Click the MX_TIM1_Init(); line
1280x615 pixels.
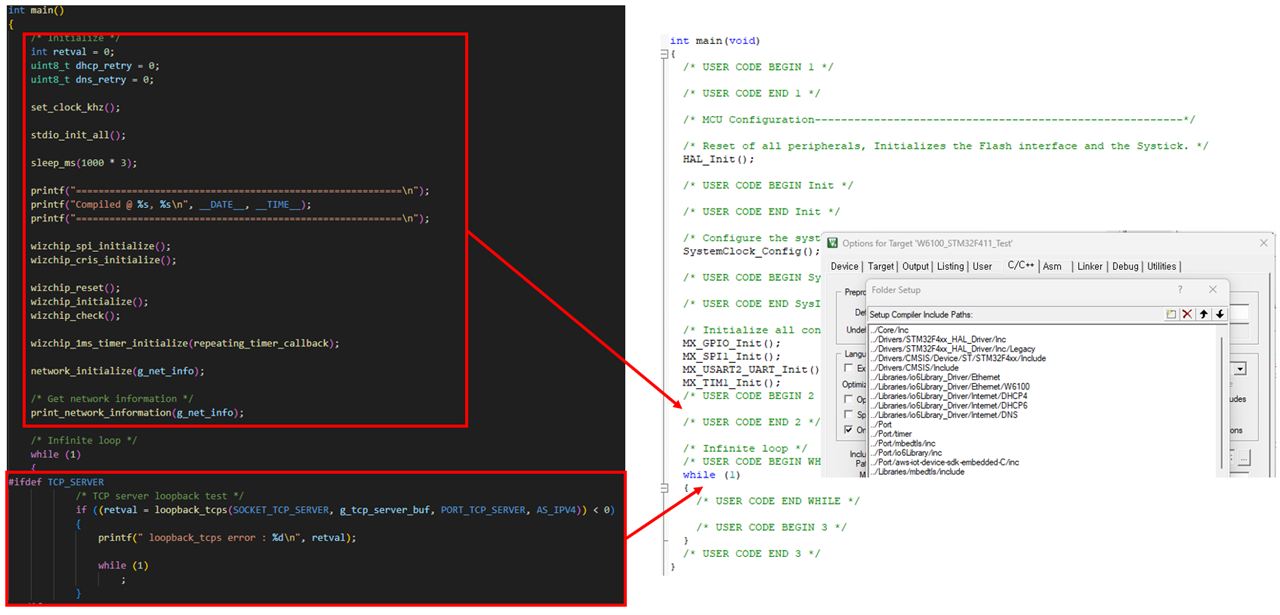point(731,382)
